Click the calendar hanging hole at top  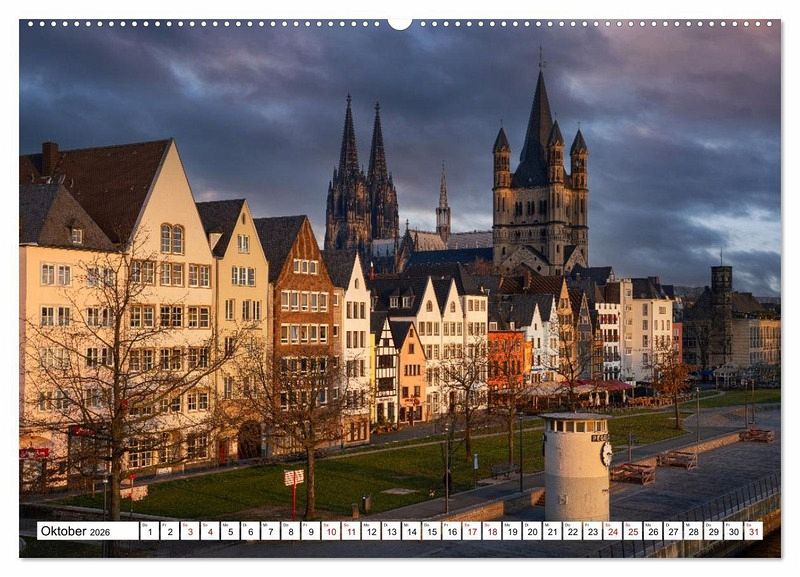pos(400,23)
